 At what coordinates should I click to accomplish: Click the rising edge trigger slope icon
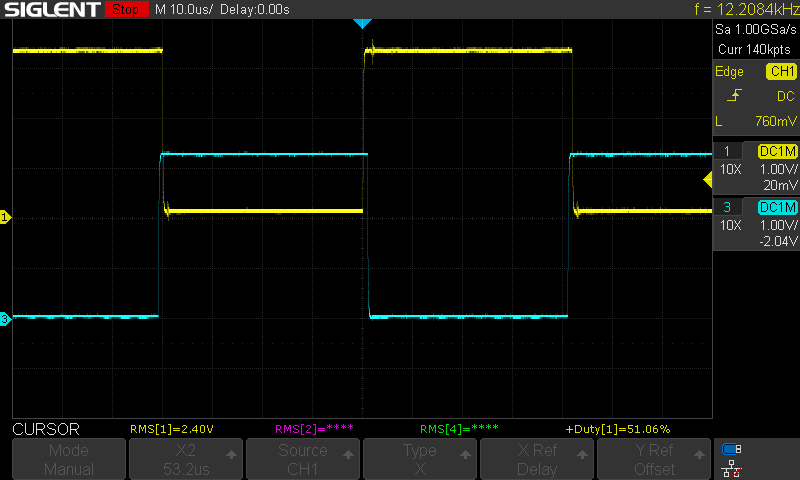736,95
